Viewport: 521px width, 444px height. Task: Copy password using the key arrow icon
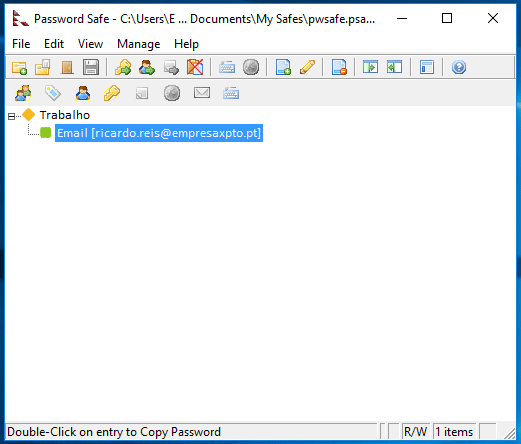coord(123,67)
